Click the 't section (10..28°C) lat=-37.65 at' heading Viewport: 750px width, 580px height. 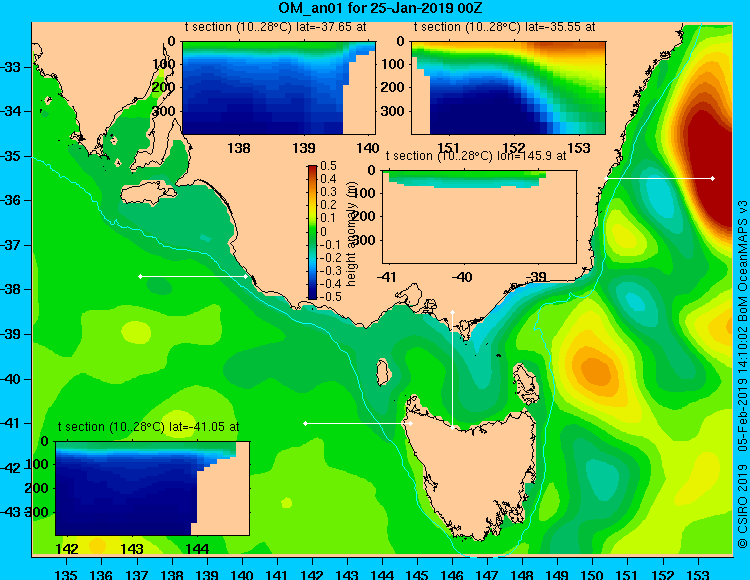tap(276, 27)
